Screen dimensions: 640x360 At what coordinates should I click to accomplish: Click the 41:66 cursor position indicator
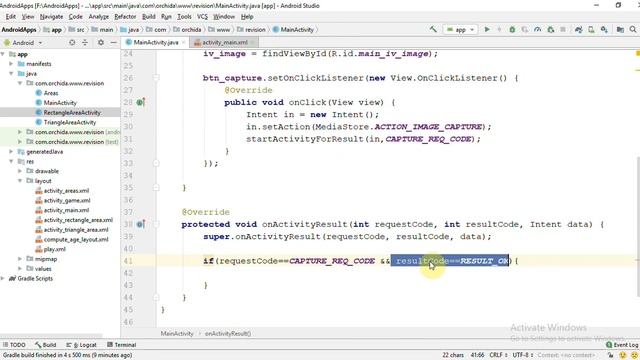(x=477, y=355)
